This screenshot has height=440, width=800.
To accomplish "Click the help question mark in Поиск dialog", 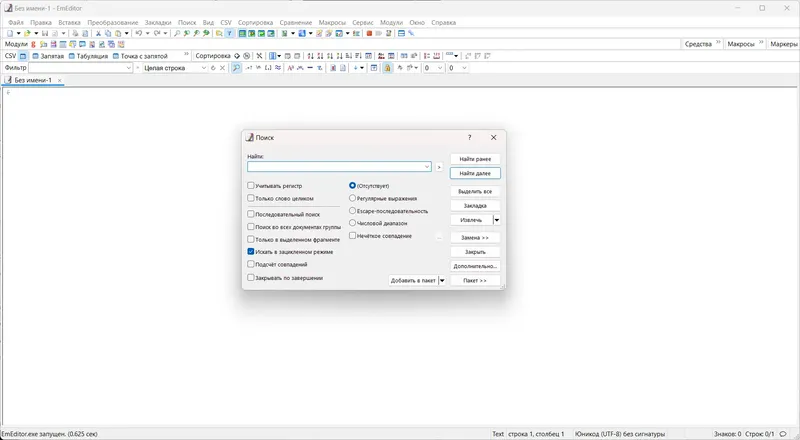I will pos(469,137).
